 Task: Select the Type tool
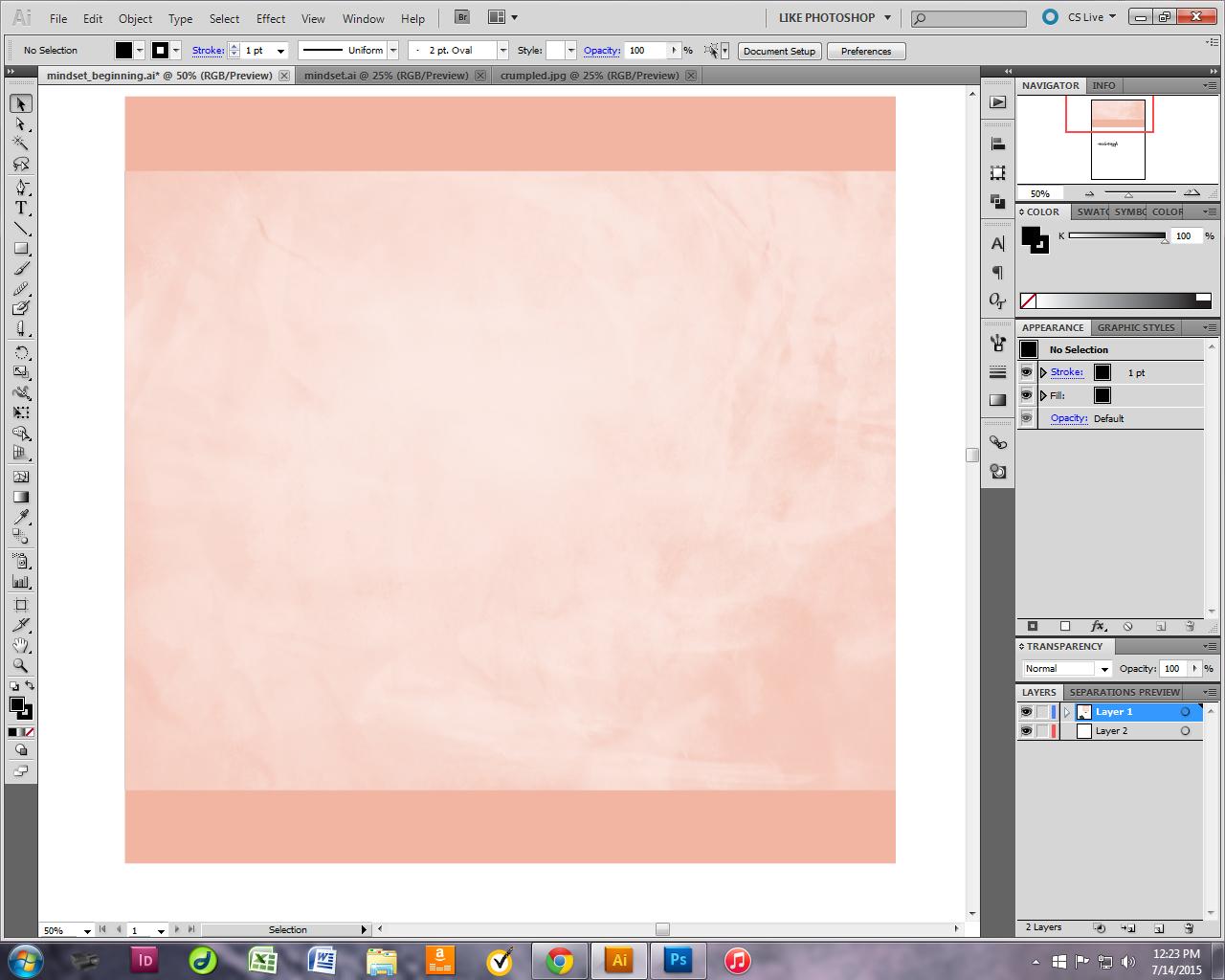pos(20,208)
